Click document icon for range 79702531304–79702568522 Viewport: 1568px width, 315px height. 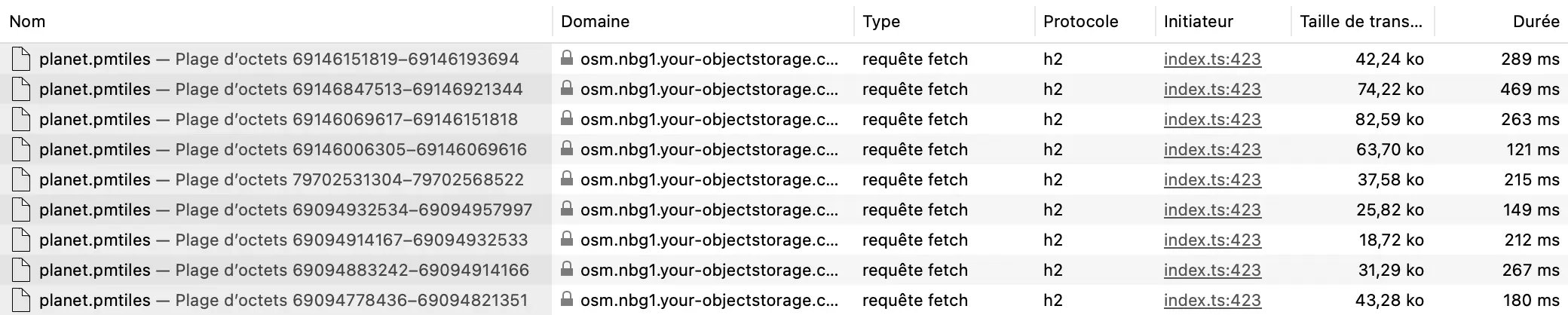21,179
